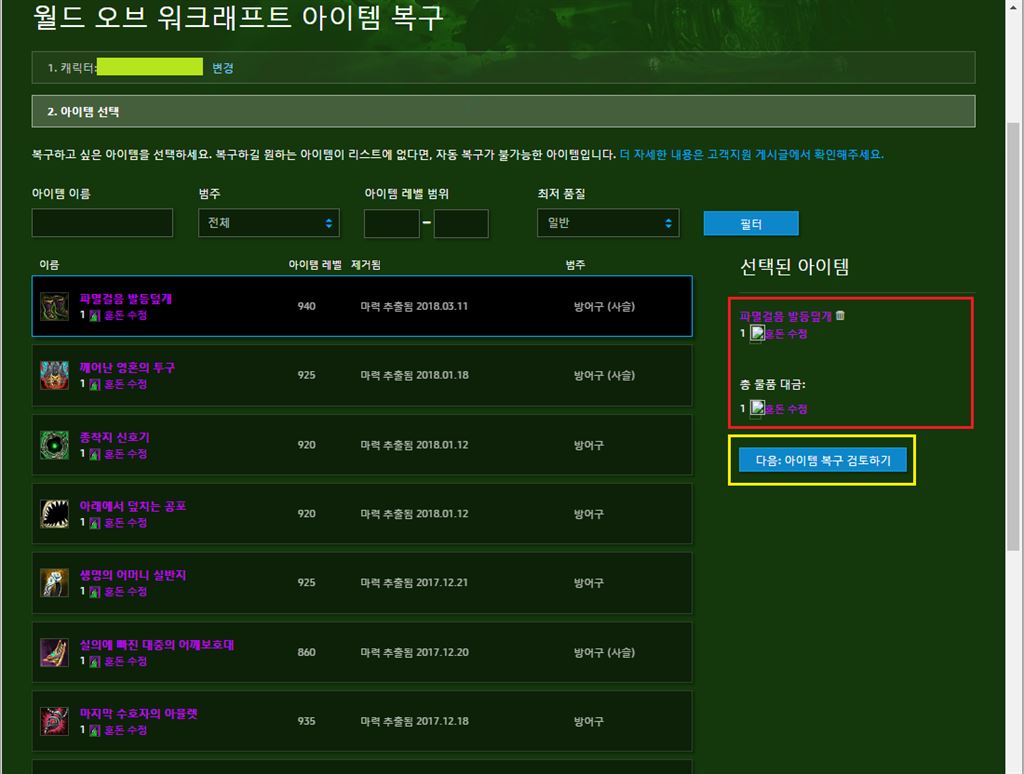Click the green eye icon of 종착지 신호기

[54, 445]
